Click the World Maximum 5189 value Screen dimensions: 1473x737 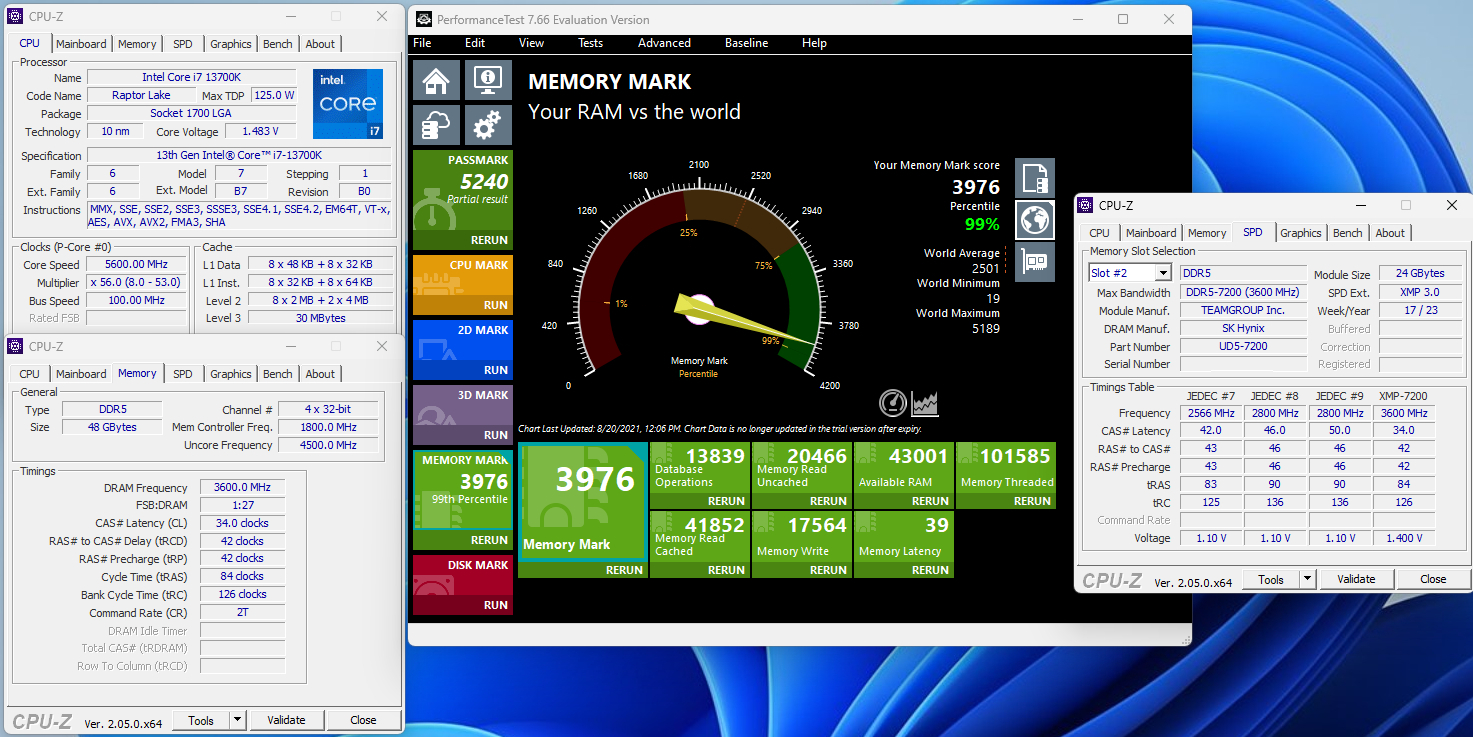coord(986,328)
